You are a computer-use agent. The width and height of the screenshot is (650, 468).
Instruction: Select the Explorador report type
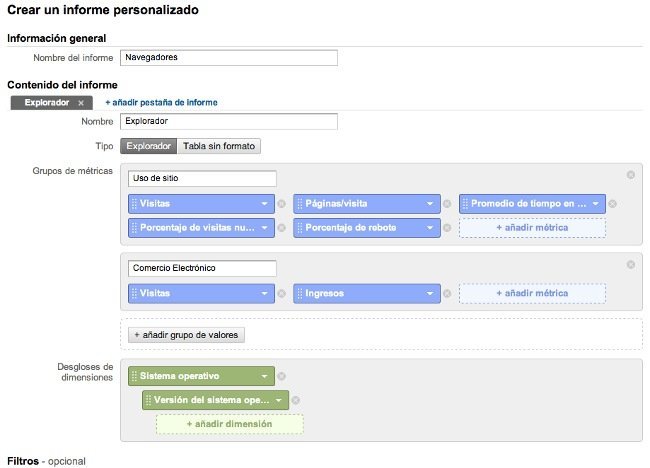(148, 146)
